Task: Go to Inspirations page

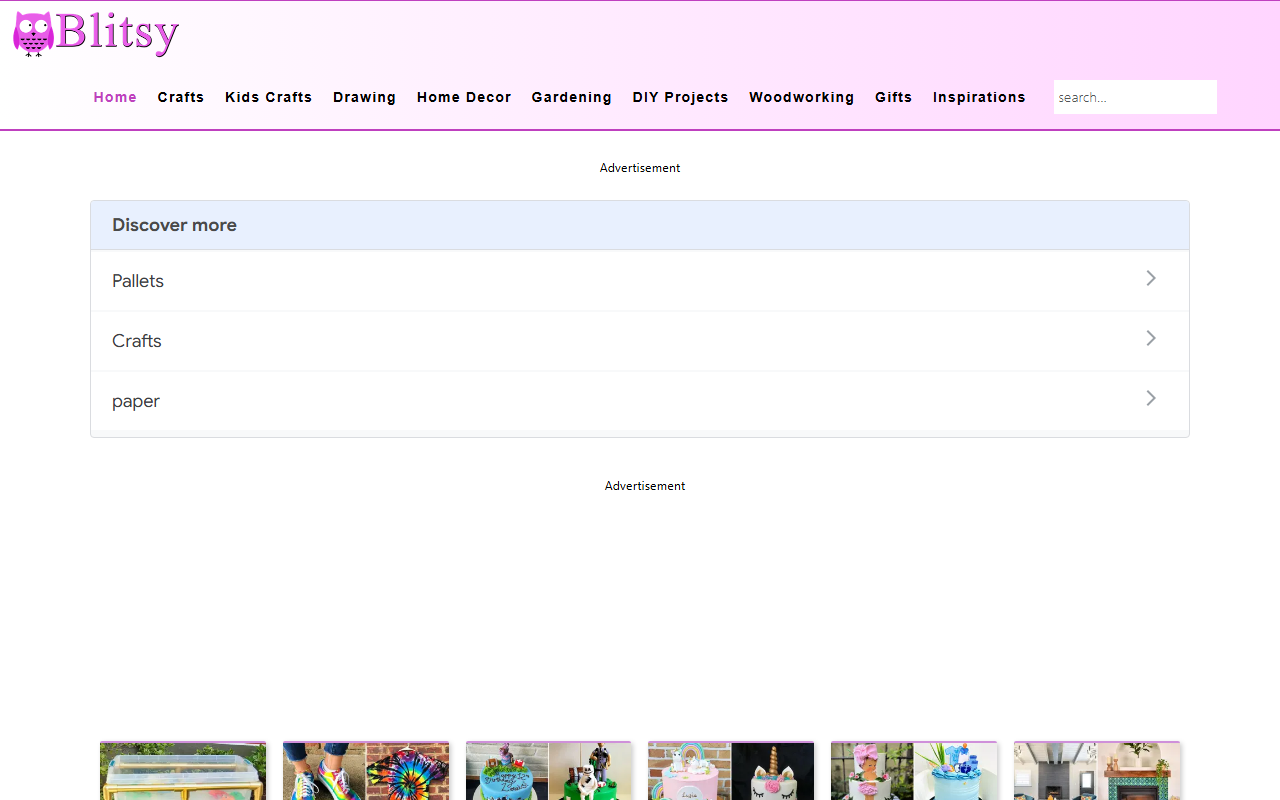Action: [980, 97]
